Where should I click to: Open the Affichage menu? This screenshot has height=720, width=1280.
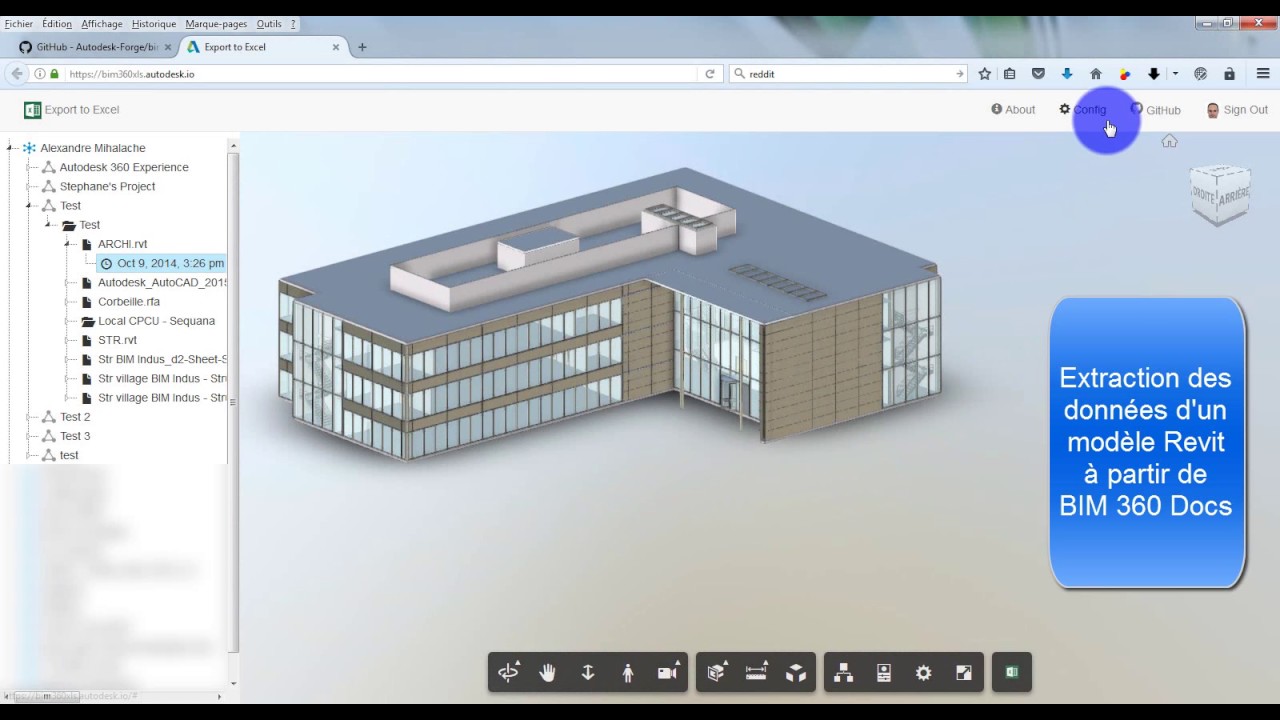[x=102, y=24]
